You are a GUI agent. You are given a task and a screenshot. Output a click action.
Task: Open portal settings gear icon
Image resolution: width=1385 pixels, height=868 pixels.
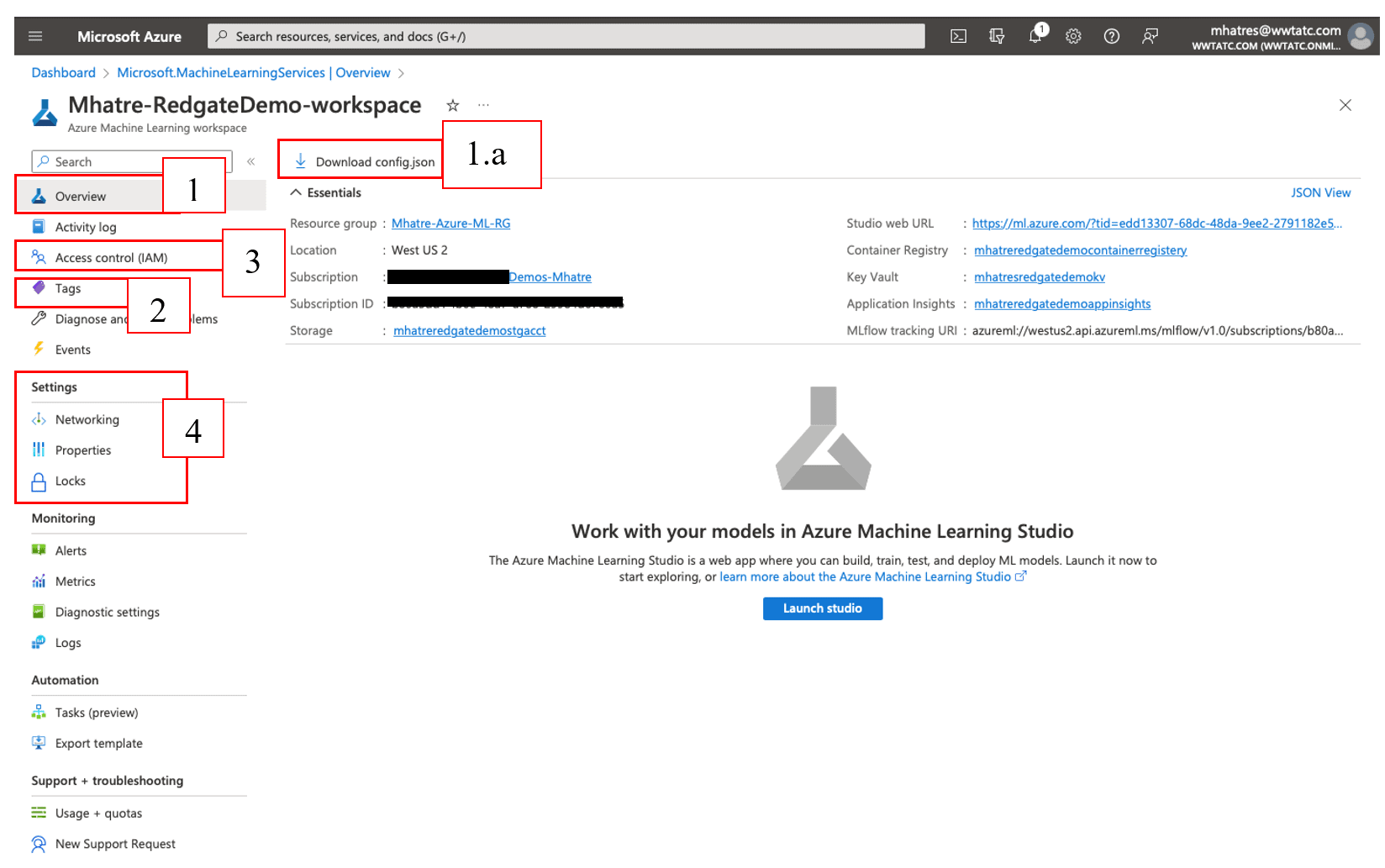pyautogui.click(x=1073, y=36)
